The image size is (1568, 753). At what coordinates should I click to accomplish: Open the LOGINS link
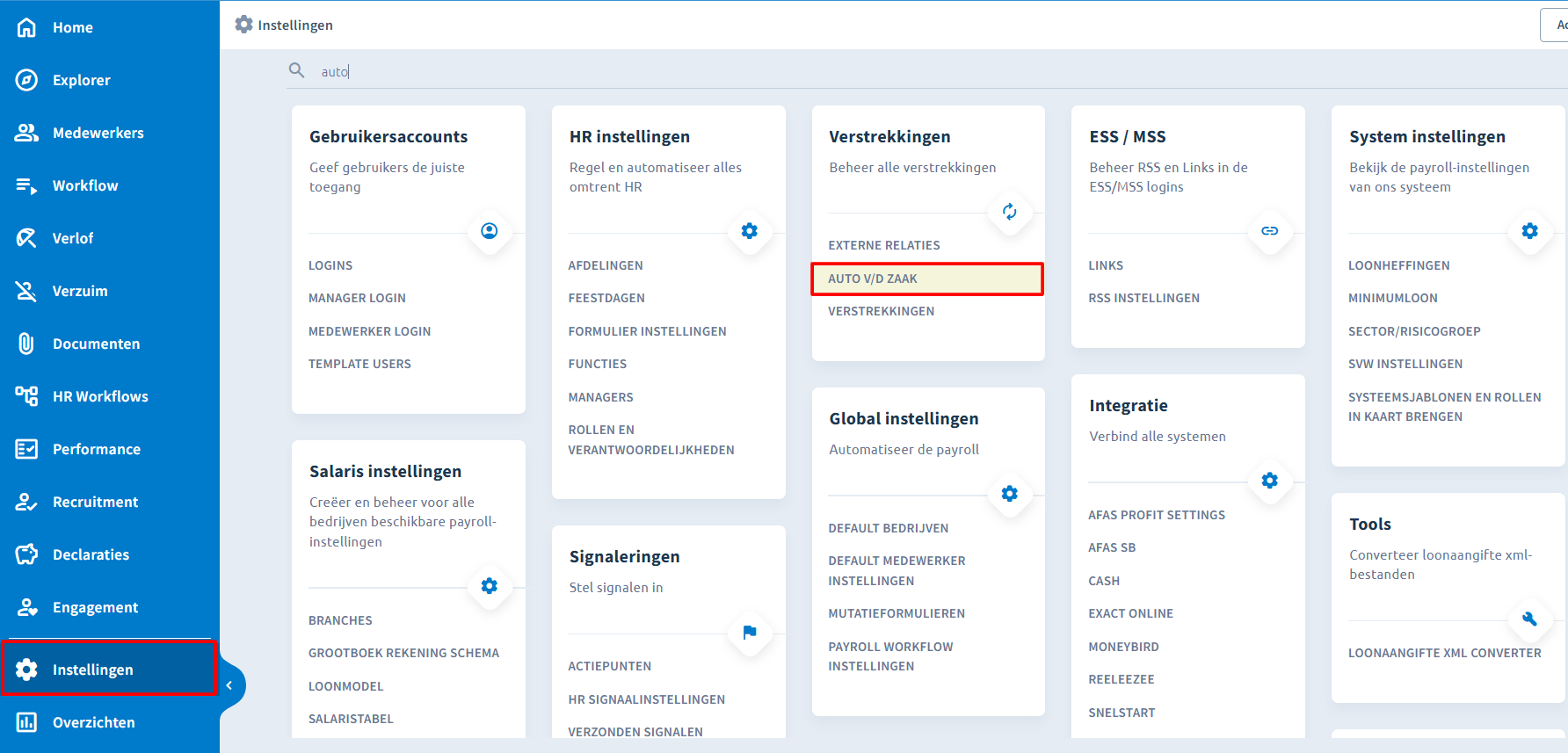point(330,265)
